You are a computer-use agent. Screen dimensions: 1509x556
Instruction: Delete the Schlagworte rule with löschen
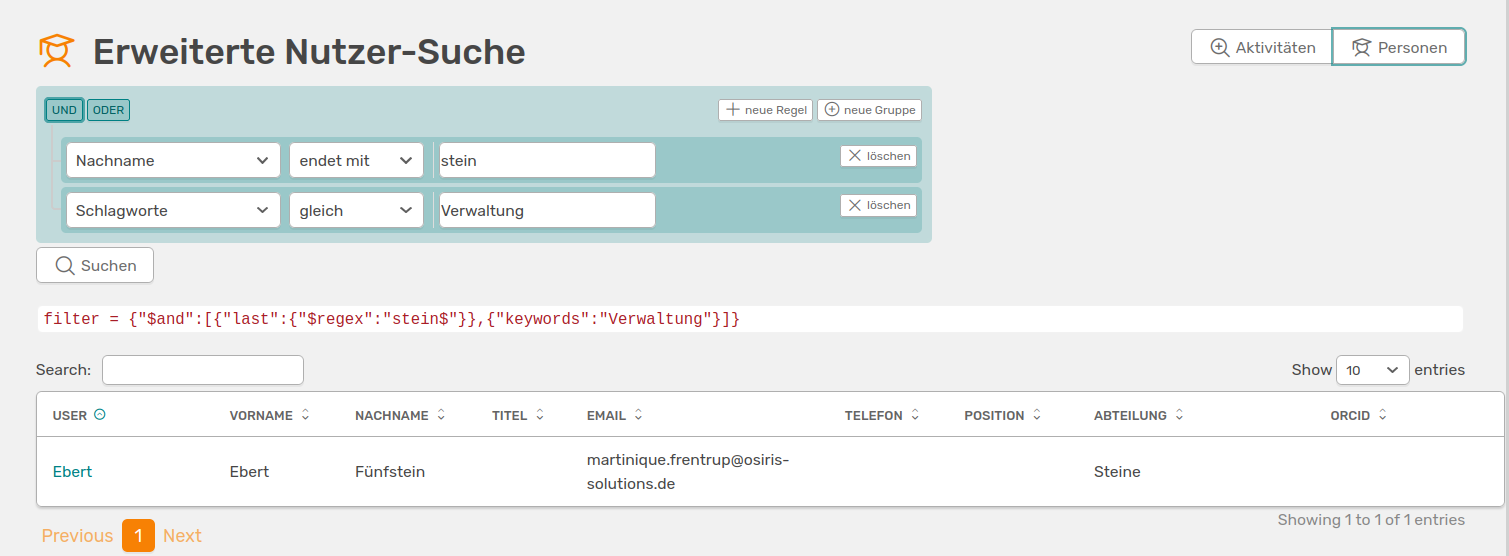pyautogui.click(x=878, y=205)
